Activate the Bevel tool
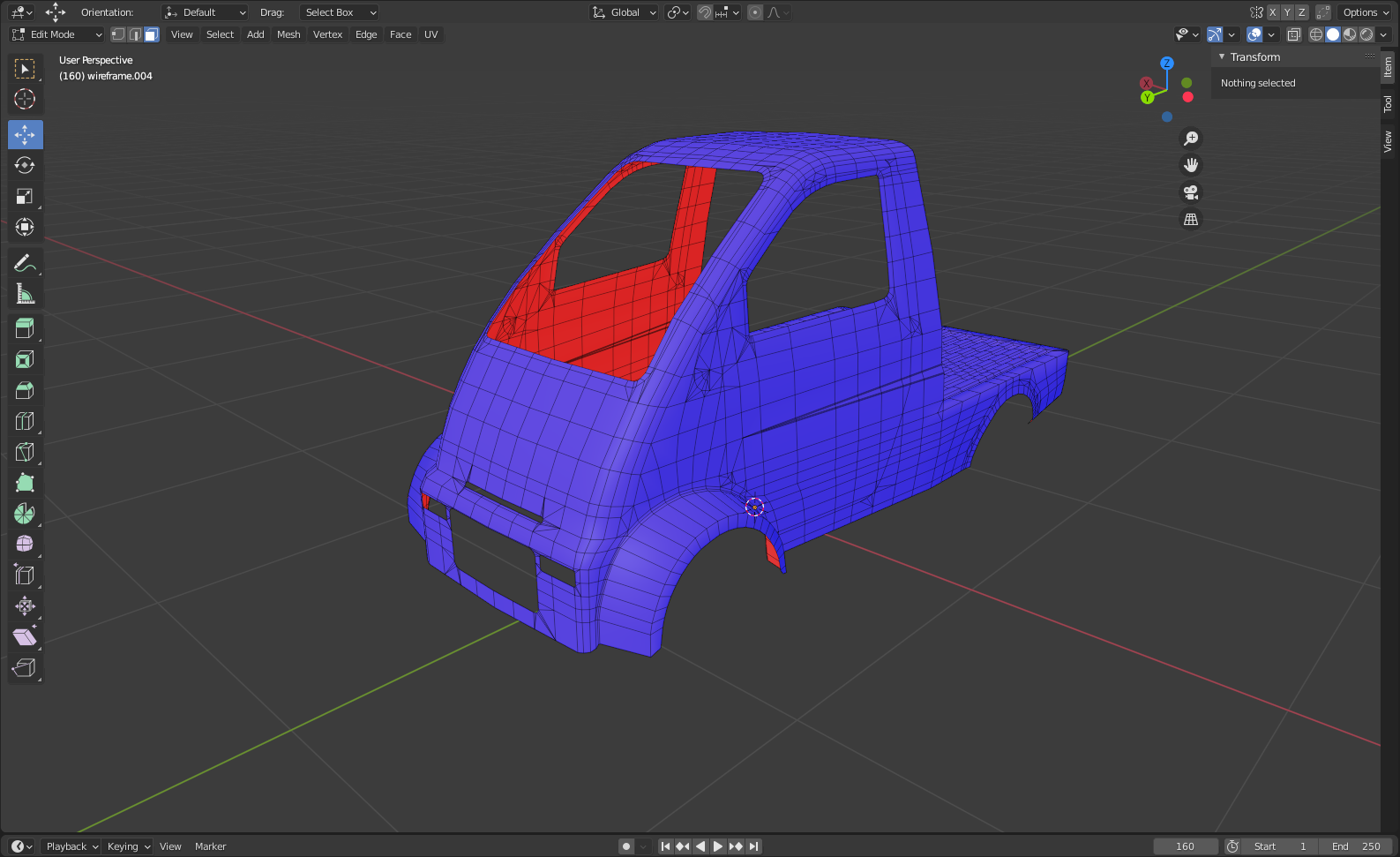Screen dimensions: 1400x857 [25, 390]
